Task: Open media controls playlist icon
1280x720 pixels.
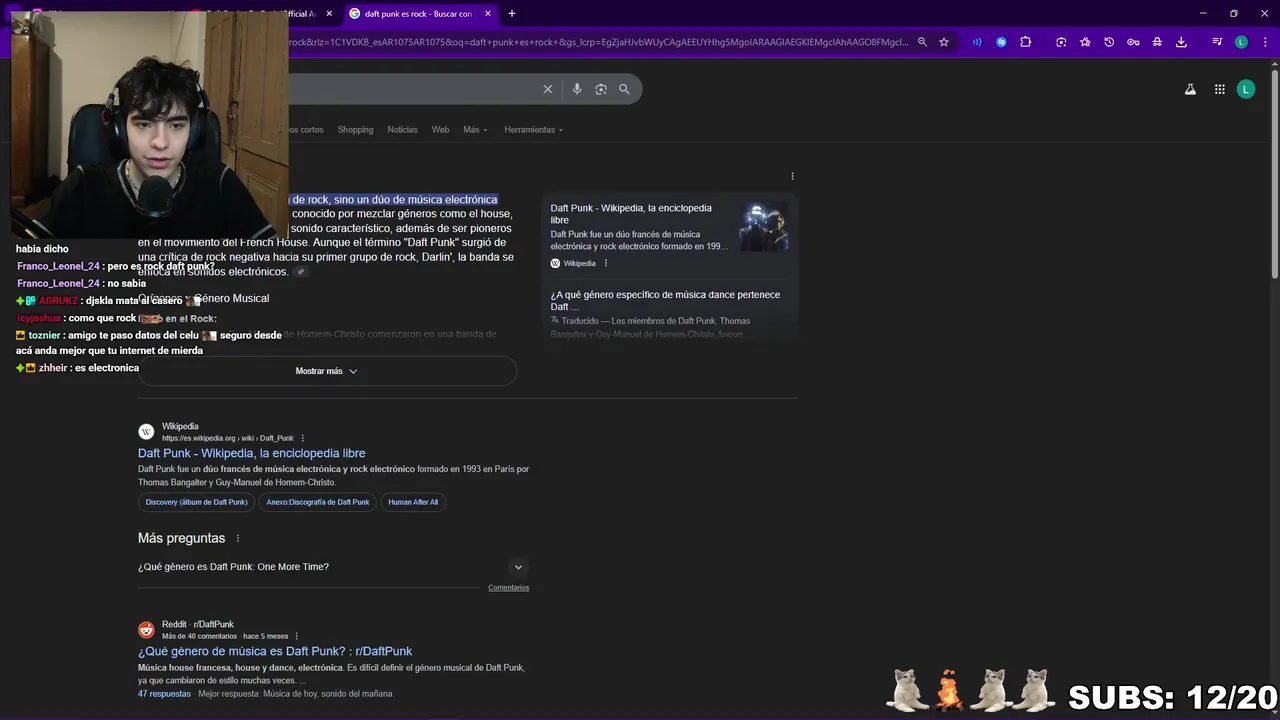Action: (x=1217, y=42)
